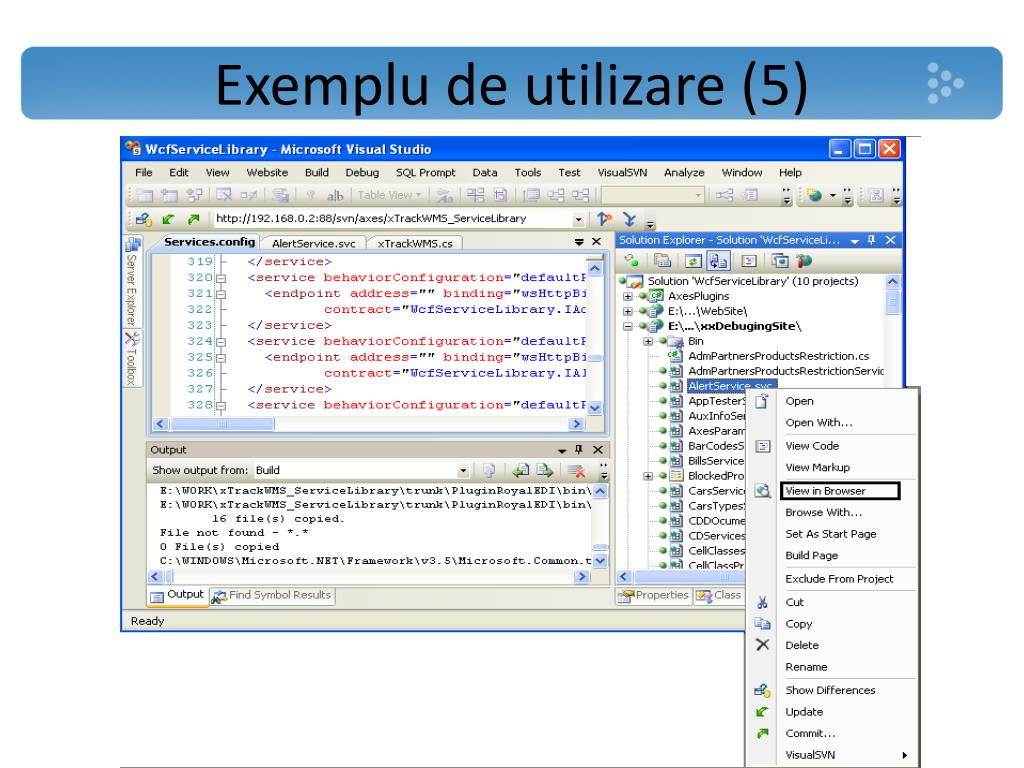Click Solution Explorer scrollbar up arrow

pyautogui.click(x=892, y=281)
